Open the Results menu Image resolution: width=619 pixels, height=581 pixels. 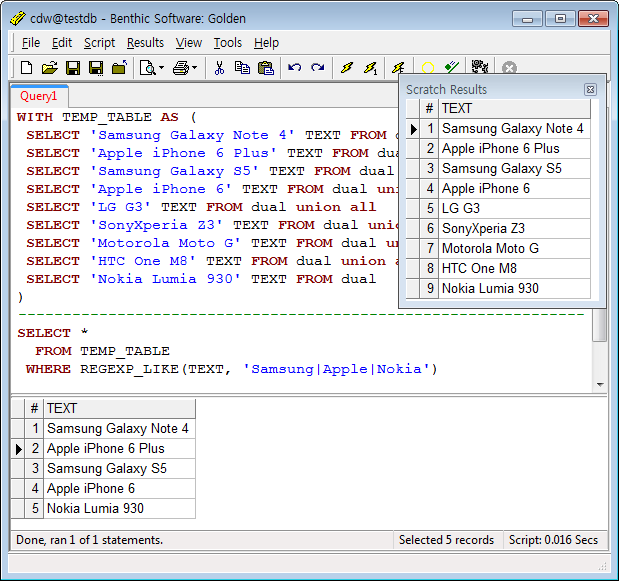click(x=145, y=43)
